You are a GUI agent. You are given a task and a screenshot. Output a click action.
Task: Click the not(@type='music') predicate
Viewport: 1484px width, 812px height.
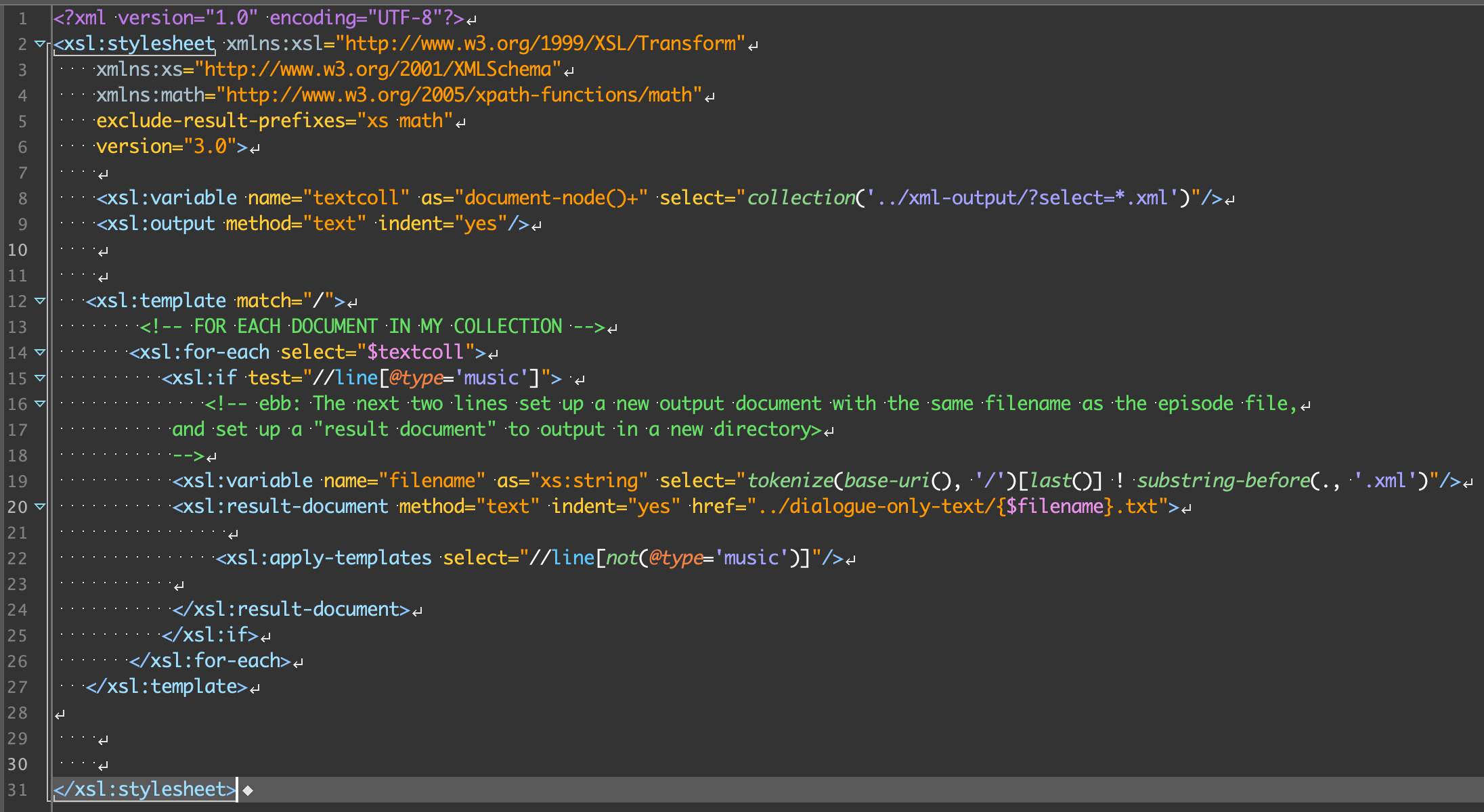click(703, 558)
